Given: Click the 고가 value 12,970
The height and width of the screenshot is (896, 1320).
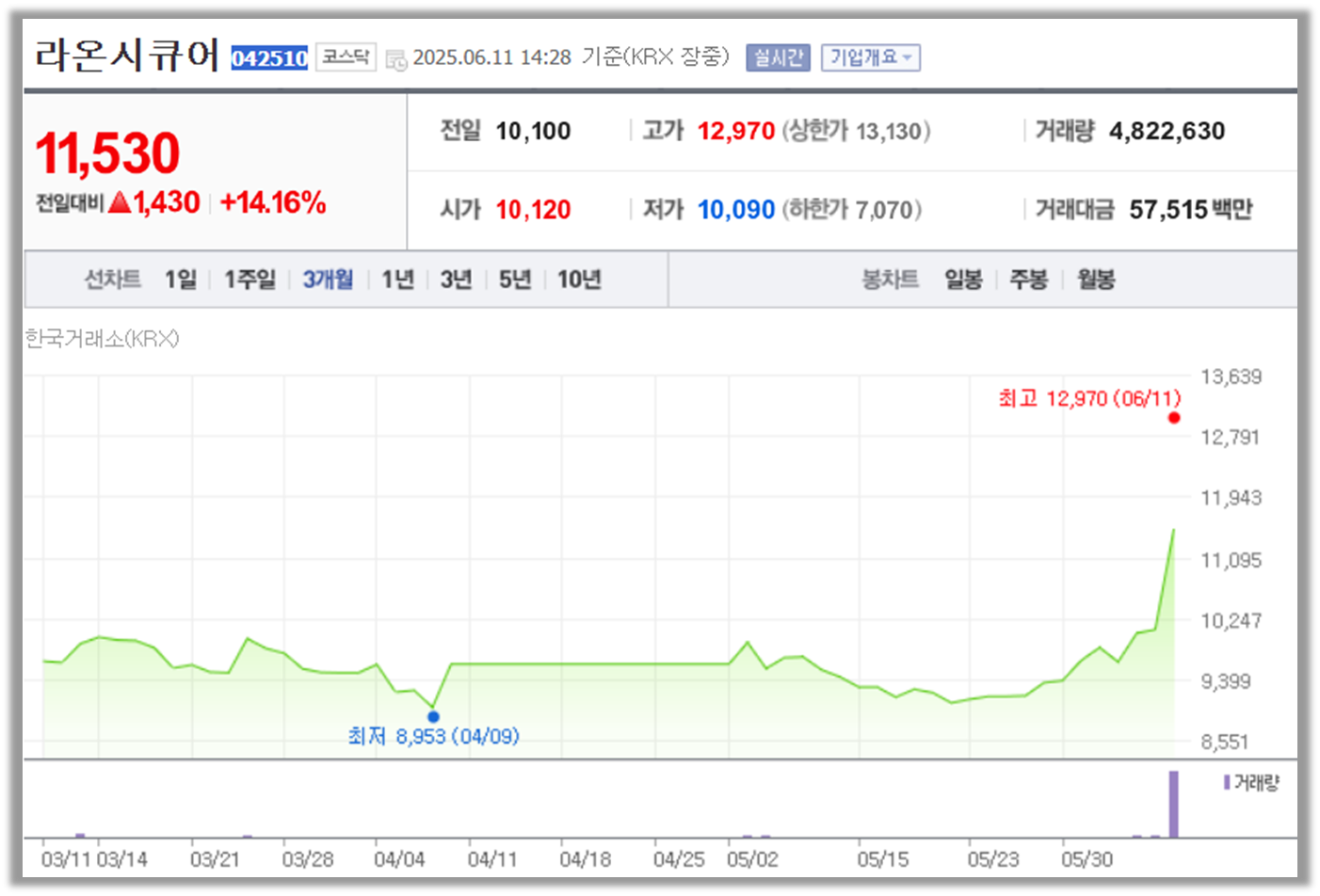Looking at the screenshot, I should [735, 132].
